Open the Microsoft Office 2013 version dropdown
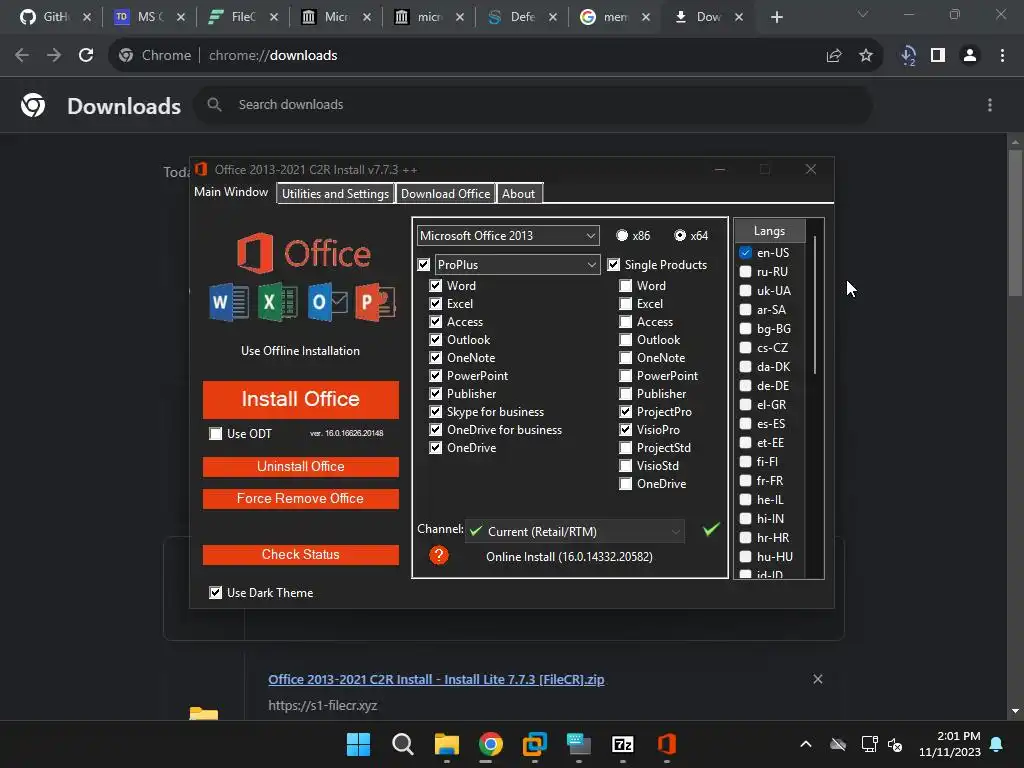 (x=508, y=235)
